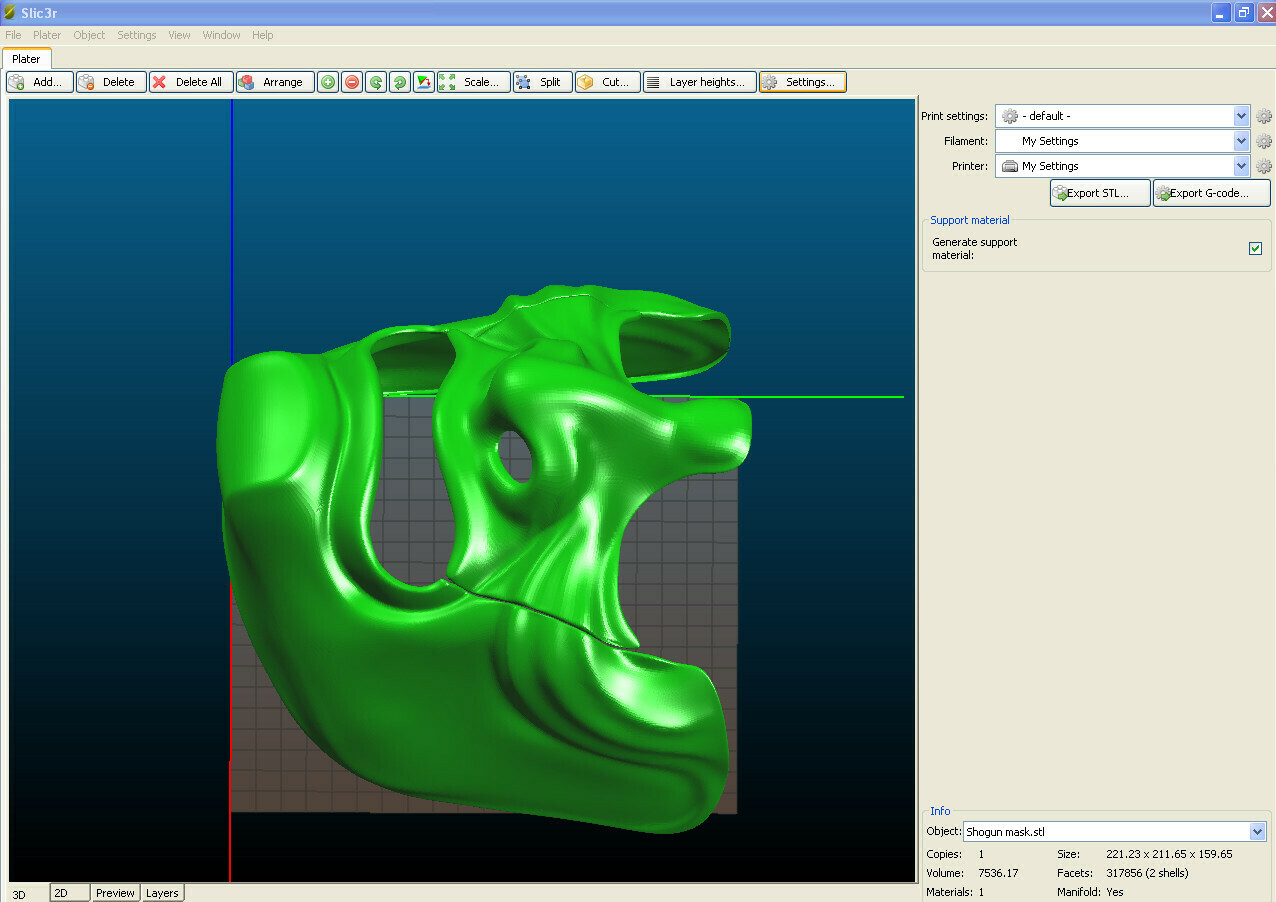Open the Filament settings gear icon

pyautogui.click(x=1263, y=141)
